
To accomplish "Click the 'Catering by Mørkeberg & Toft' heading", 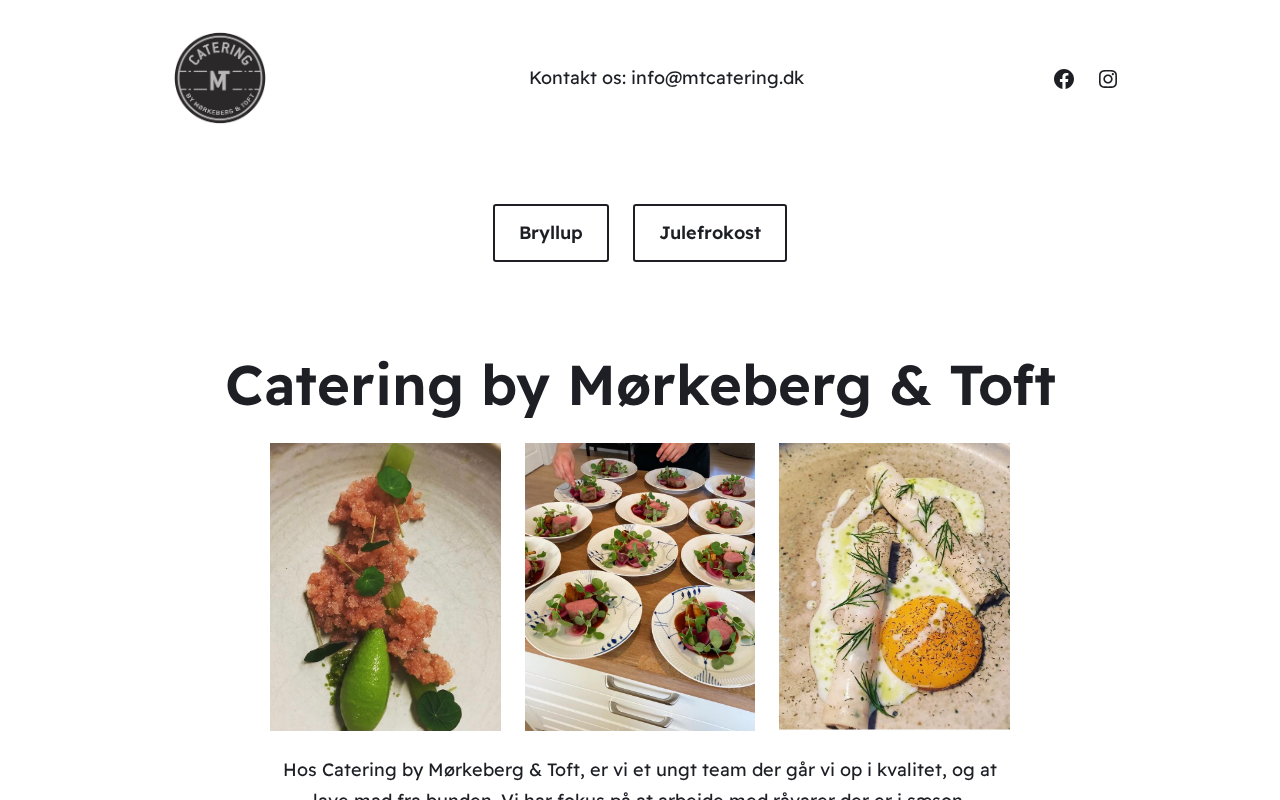I will [x=640, y=385].
